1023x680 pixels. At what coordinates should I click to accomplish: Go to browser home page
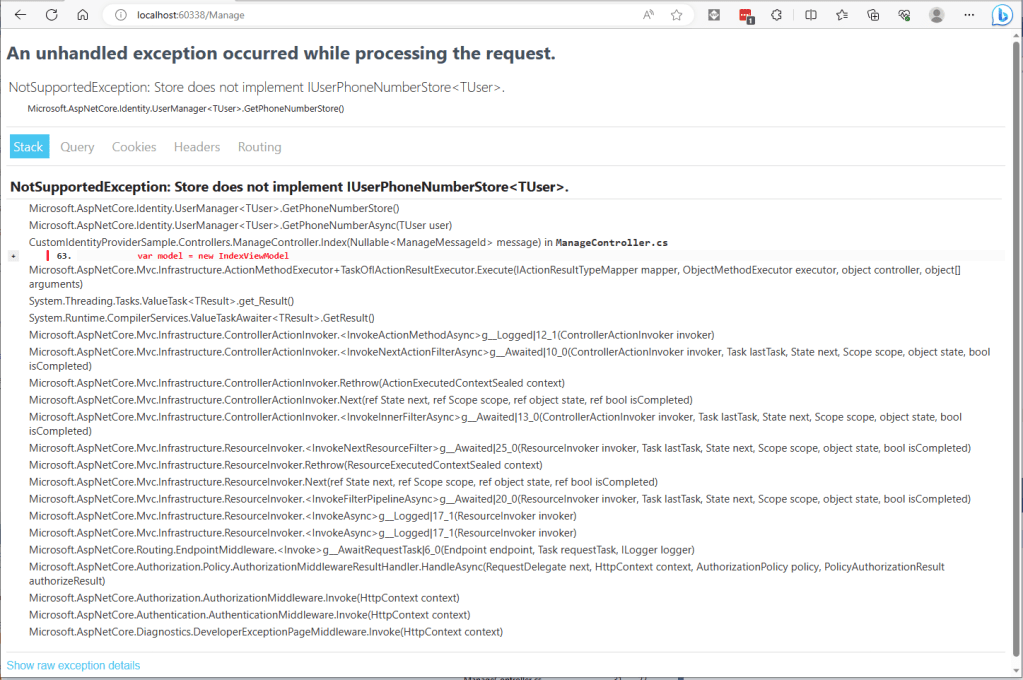(83, 15)
